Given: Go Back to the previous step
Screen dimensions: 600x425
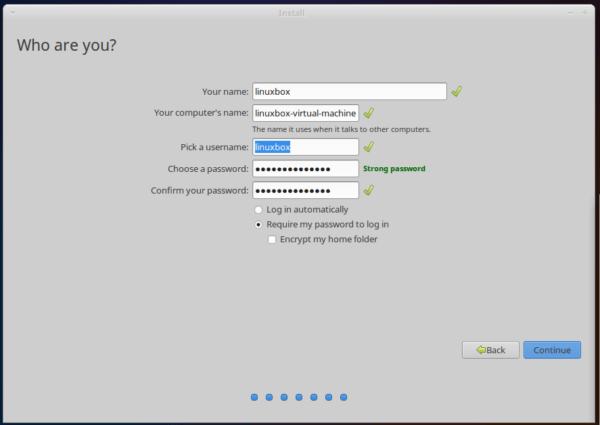Looking at the screenshot, I should click(491, 350).
